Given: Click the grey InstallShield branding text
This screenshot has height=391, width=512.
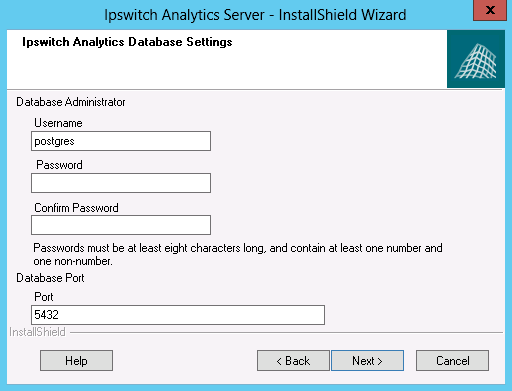Looking at the screenshot, I should [x=37, y=332].
